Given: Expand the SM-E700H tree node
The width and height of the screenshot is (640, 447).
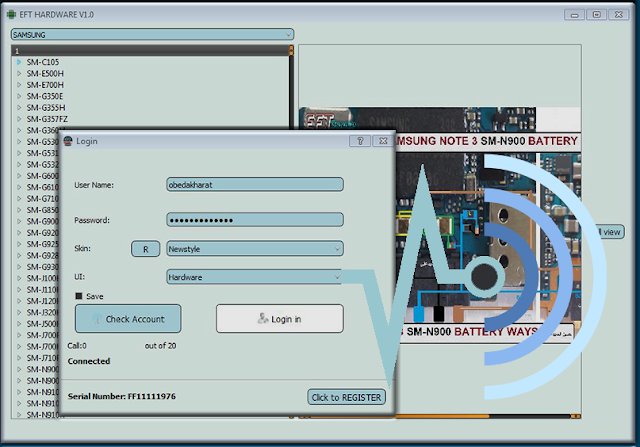Looking at the screenshot, I should coord(19,85).
